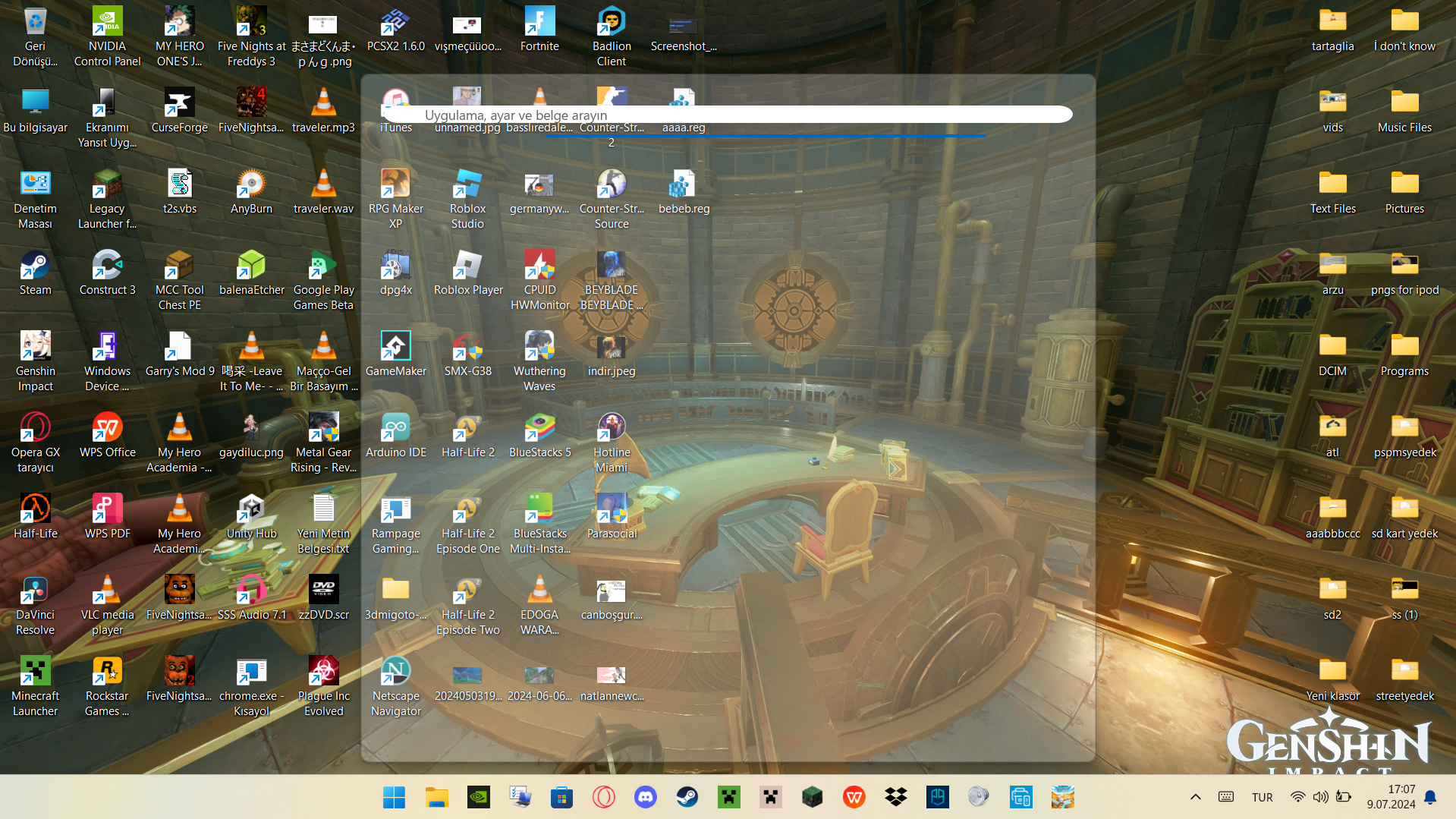The height and width of the screenshot is (819, 1456).
Task: Open the traveler.mp3 audio file
Action: [x=323, y=110]
